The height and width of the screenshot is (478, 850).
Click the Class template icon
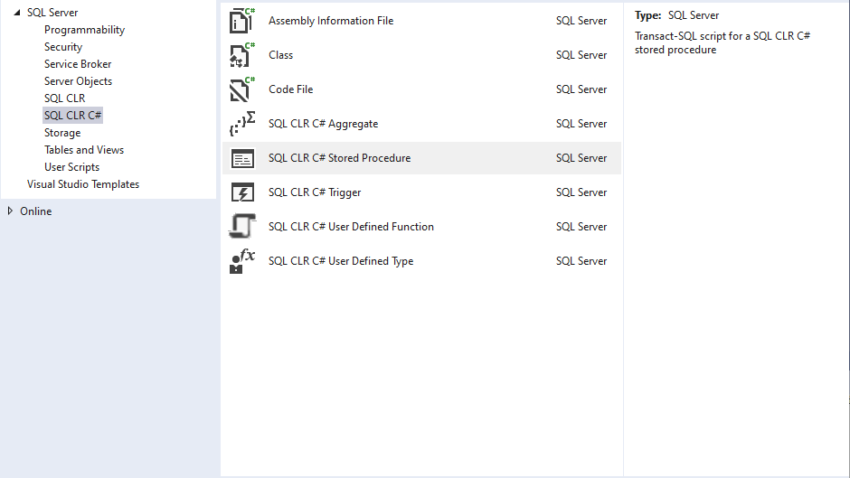242,55
